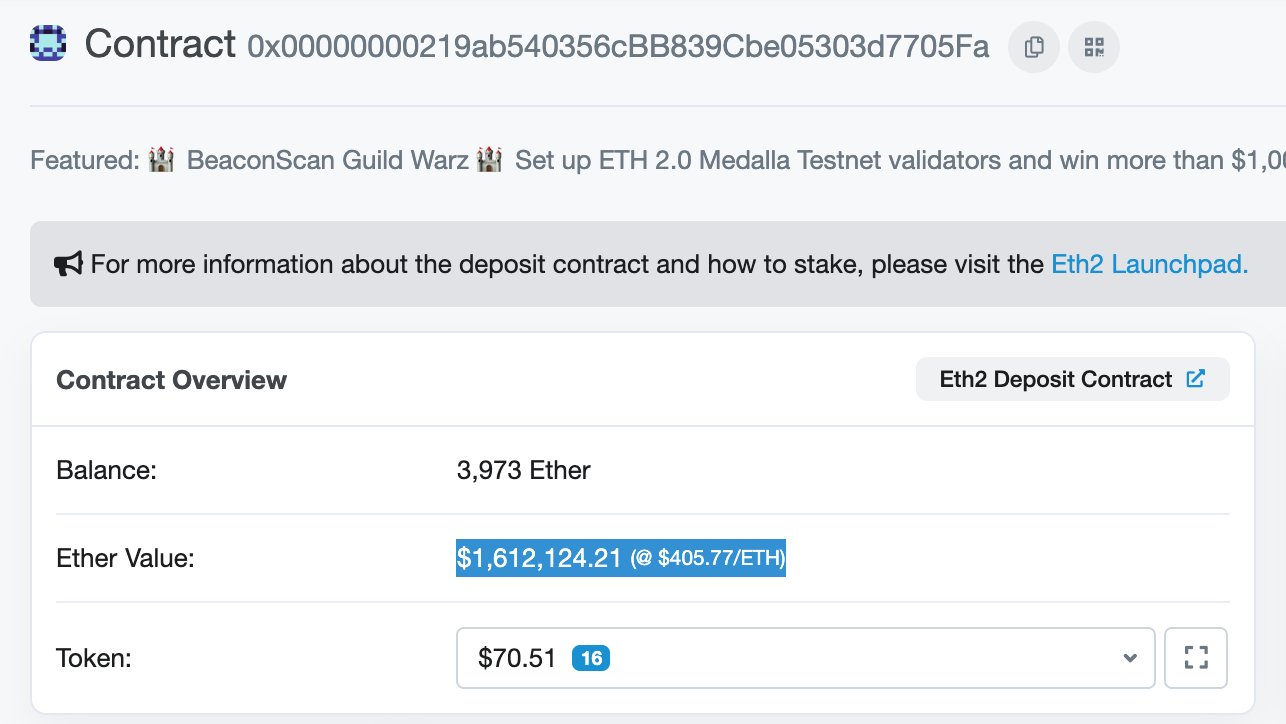1286x724 pixels.
Task: Click the $70.51 token value
Action: pos(517,658)
